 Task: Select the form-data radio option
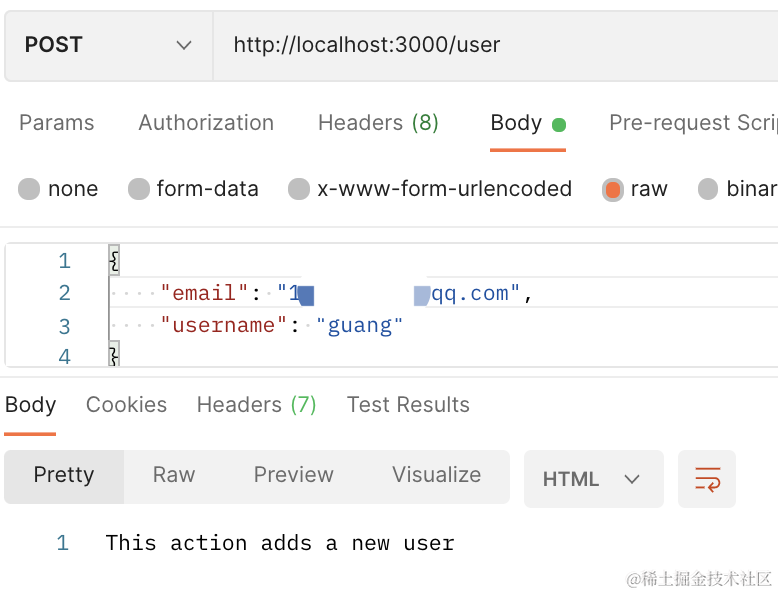point(139,189)
